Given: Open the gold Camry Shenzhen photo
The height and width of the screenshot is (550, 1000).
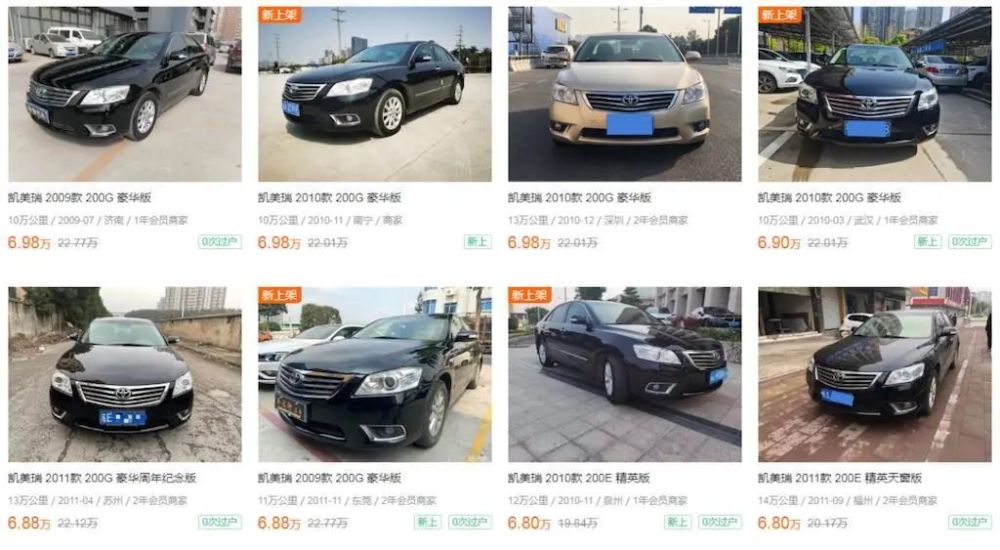Looking at the screenshot, I should (625, 94).
